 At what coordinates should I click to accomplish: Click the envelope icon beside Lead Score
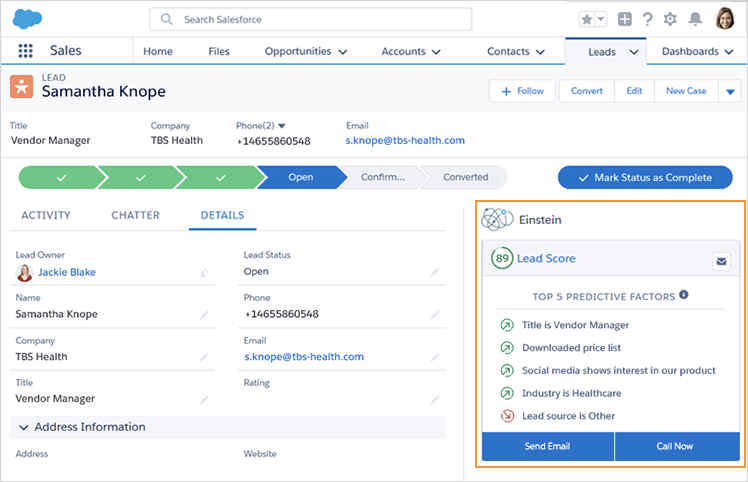pos(721,261)
